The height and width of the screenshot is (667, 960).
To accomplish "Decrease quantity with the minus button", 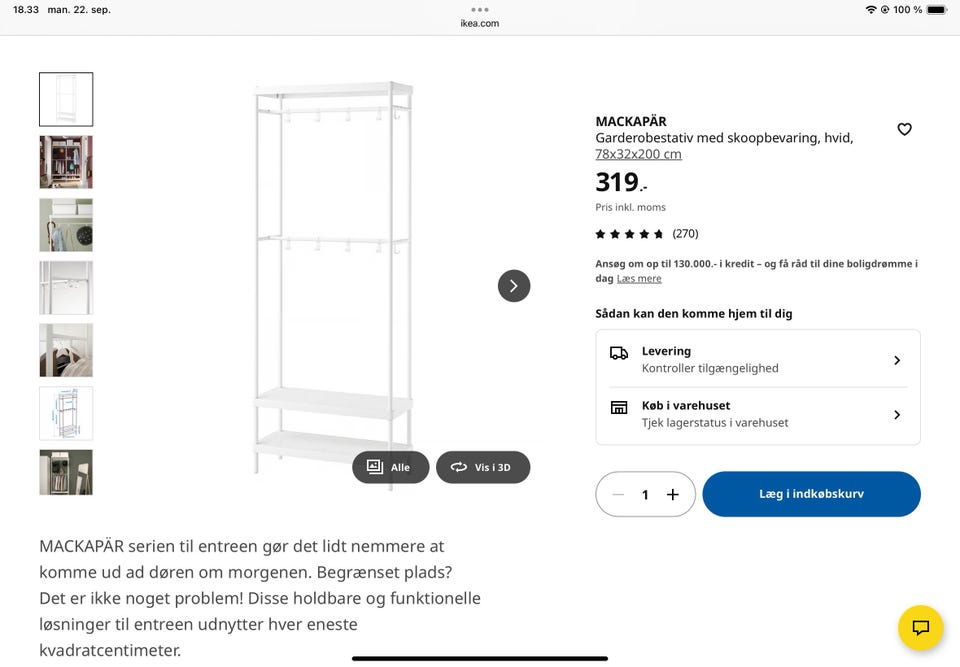I will (618, 494).
